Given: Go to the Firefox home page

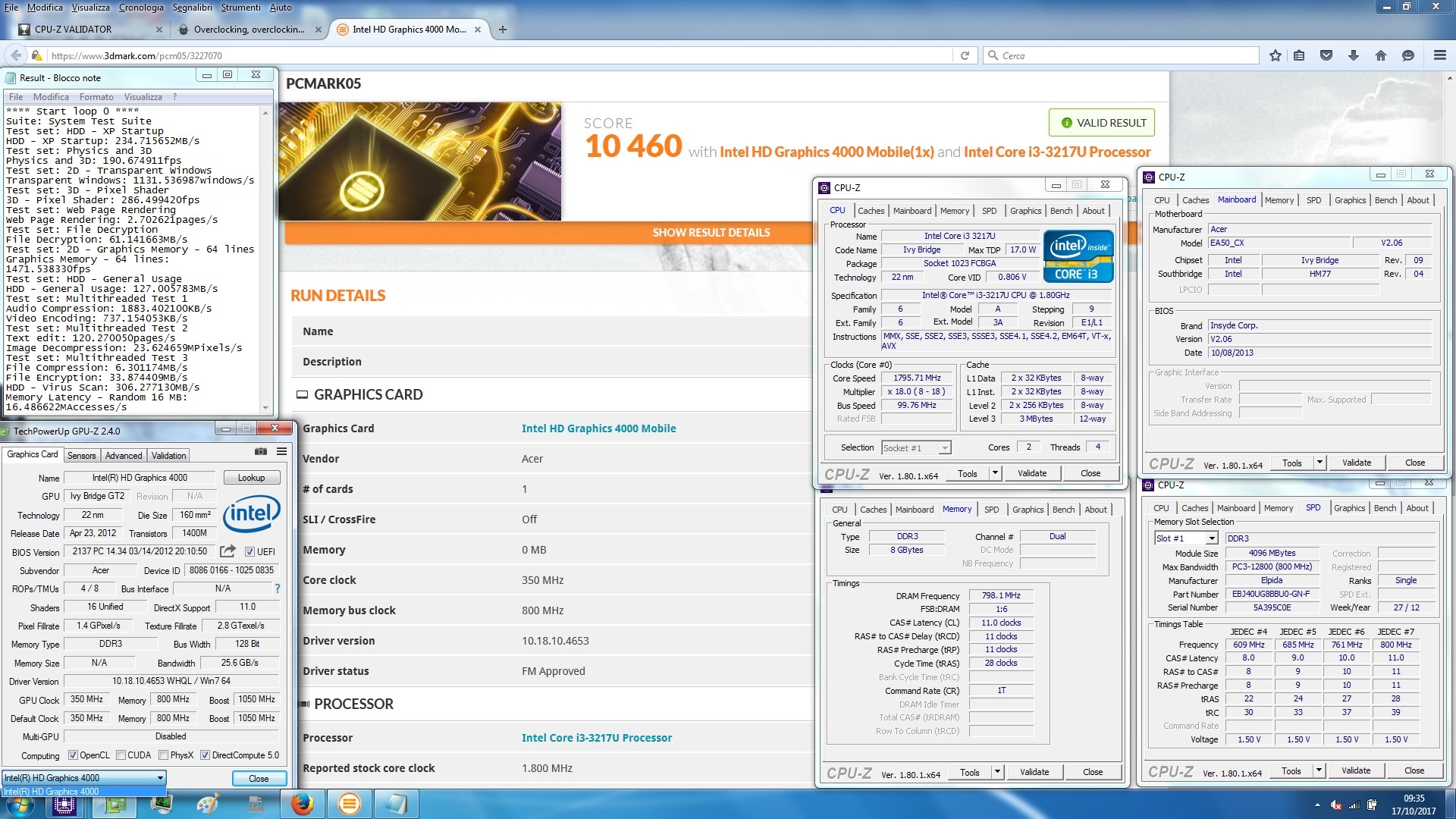Looking at the screenshot, I should pos(1381,55).
